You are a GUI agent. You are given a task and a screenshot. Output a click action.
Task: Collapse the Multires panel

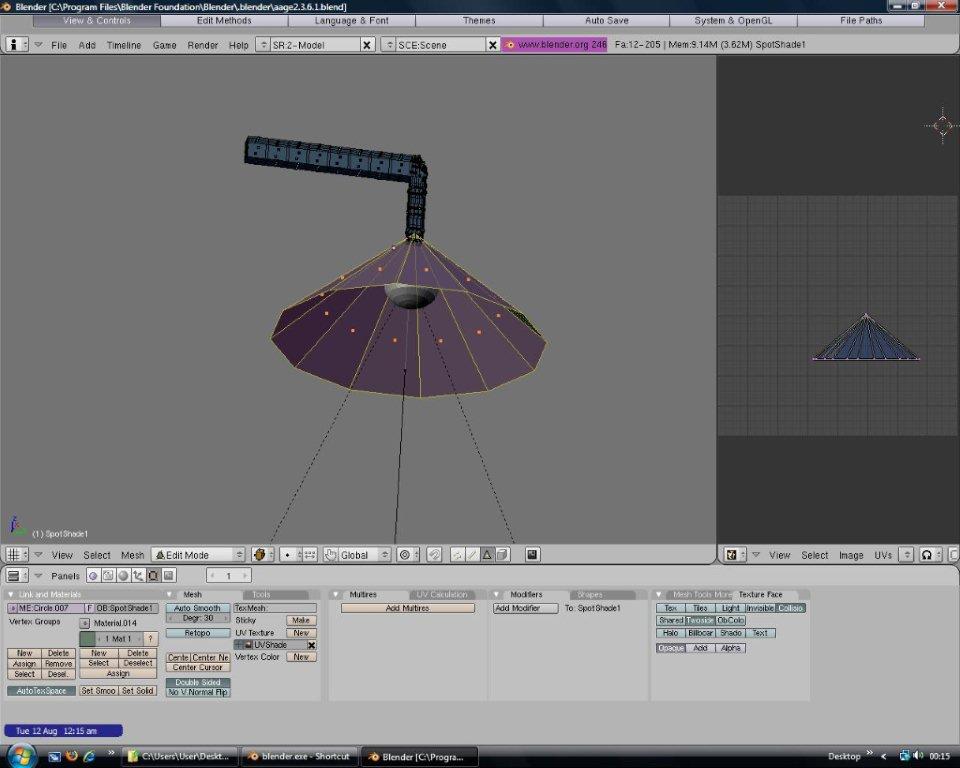point(336,595)
